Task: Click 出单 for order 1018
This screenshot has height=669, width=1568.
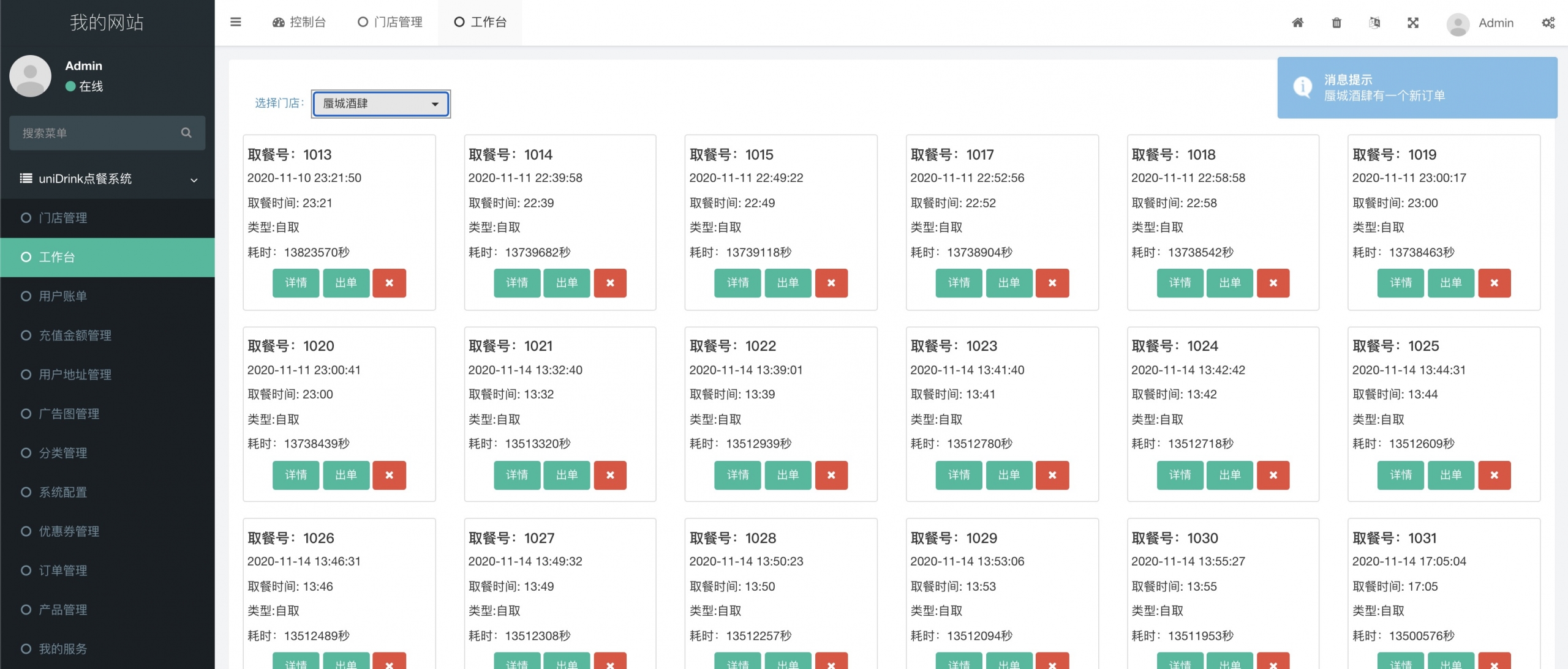Action: coord(1230,283)
